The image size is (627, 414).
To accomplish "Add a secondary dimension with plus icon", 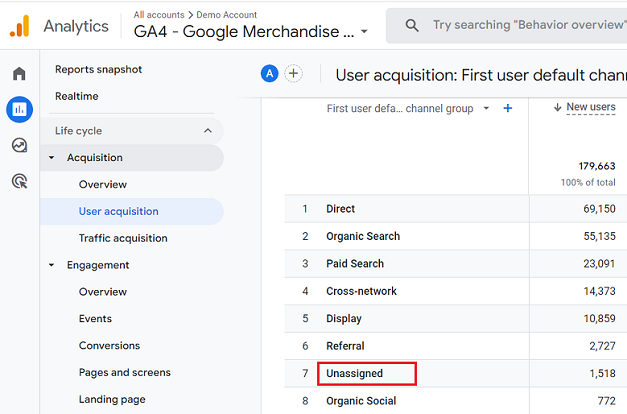I will [508, 108].
